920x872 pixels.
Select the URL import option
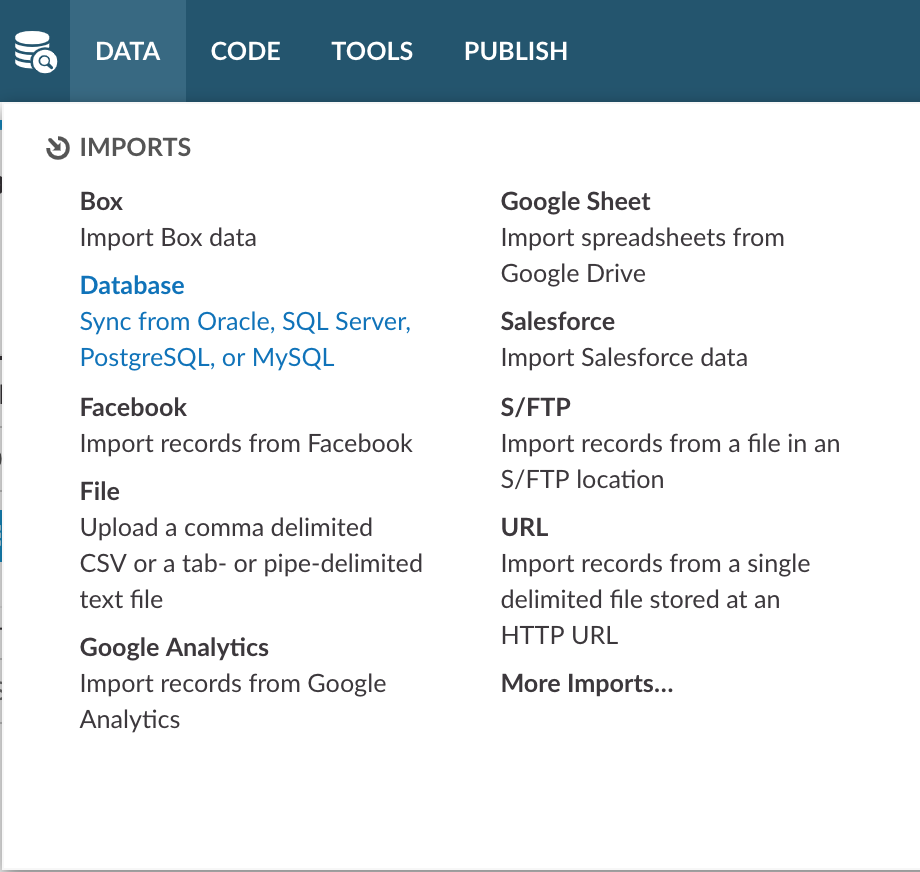point(524,527)
